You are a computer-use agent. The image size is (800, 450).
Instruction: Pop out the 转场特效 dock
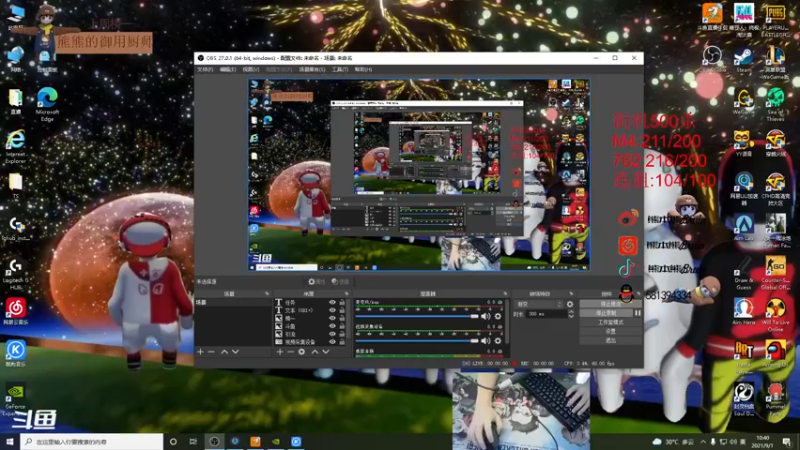(x=571, y=294)
